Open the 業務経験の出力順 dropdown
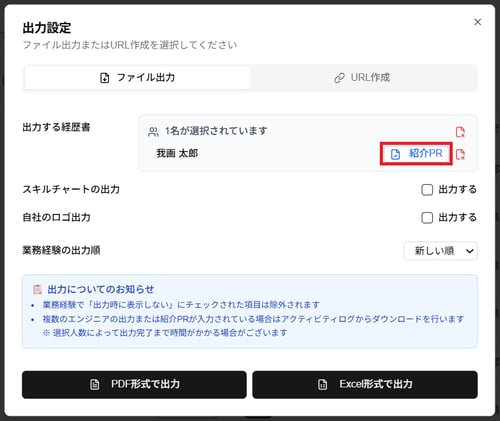Viewport: 500px width, 421px height. 440,251
